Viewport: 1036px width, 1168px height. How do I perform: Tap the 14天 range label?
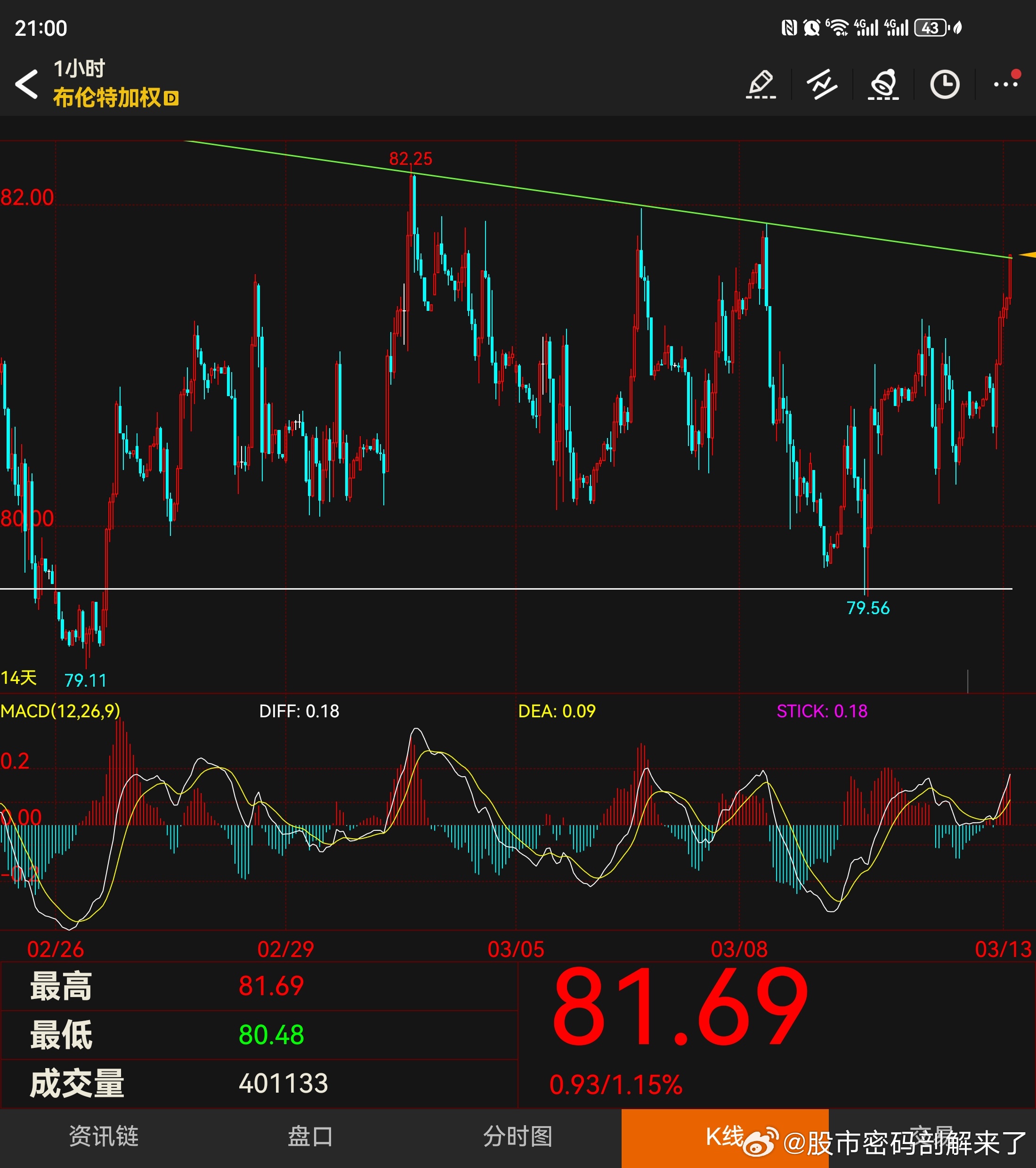point(19,678)
